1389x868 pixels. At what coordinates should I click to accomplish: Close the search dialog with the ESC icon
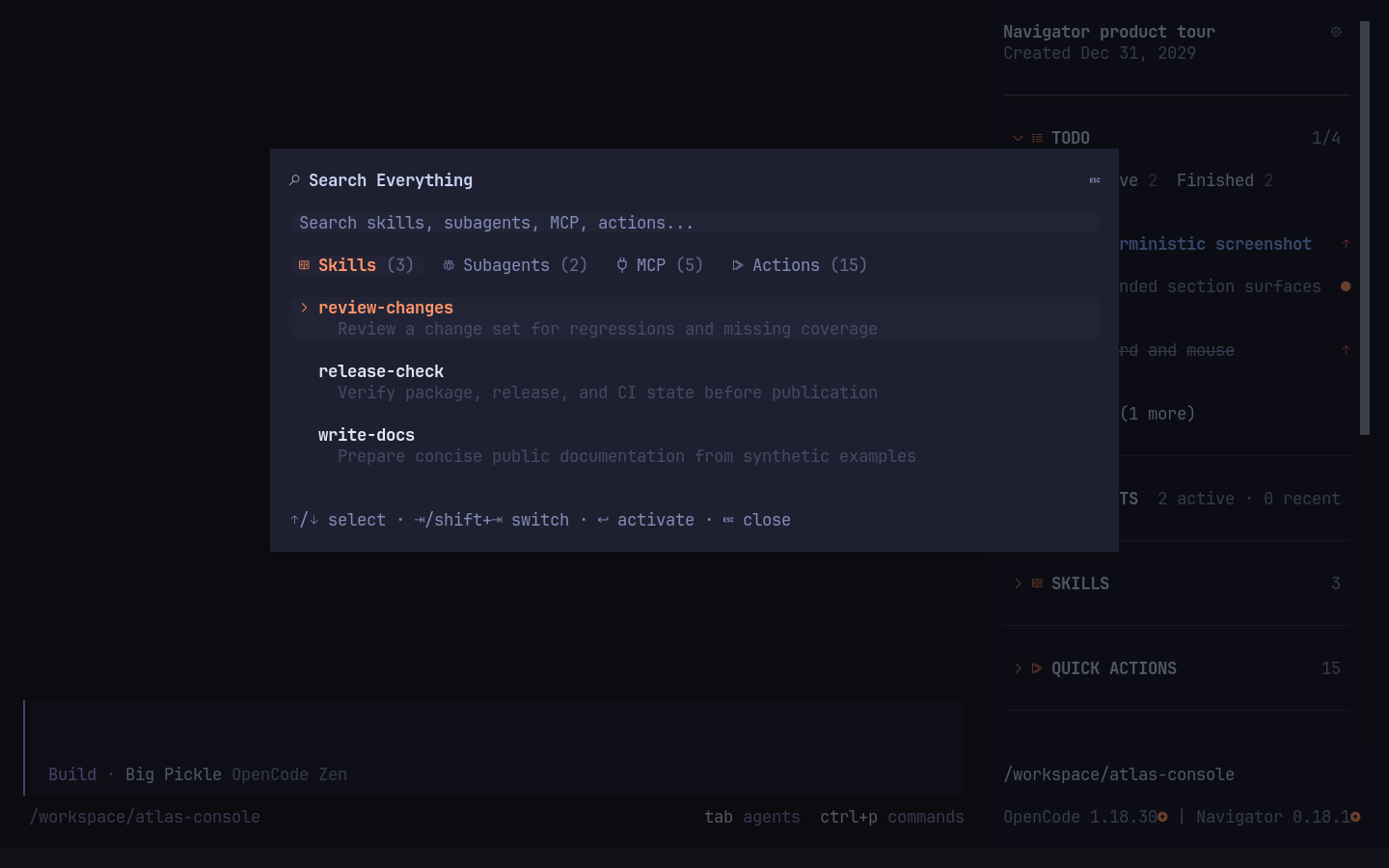click(x=1095, y=180)
